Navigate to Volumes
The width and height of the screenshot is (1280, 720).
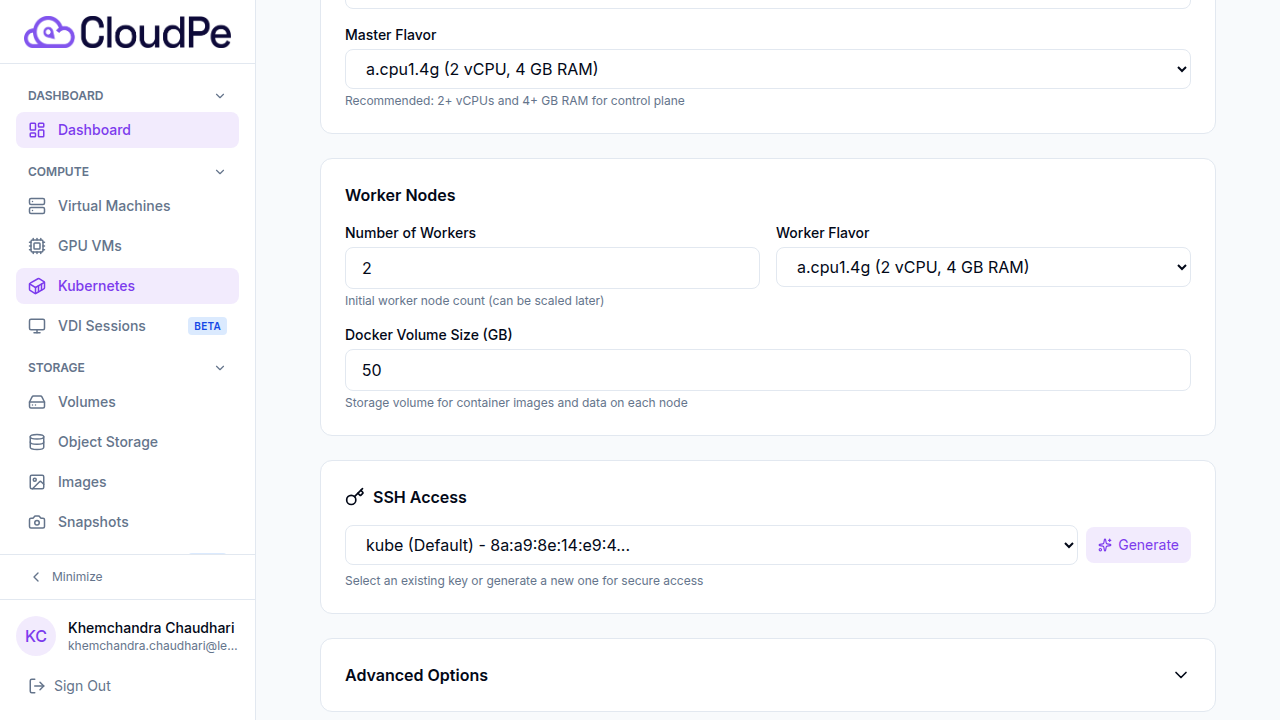(x=127, y=402)
